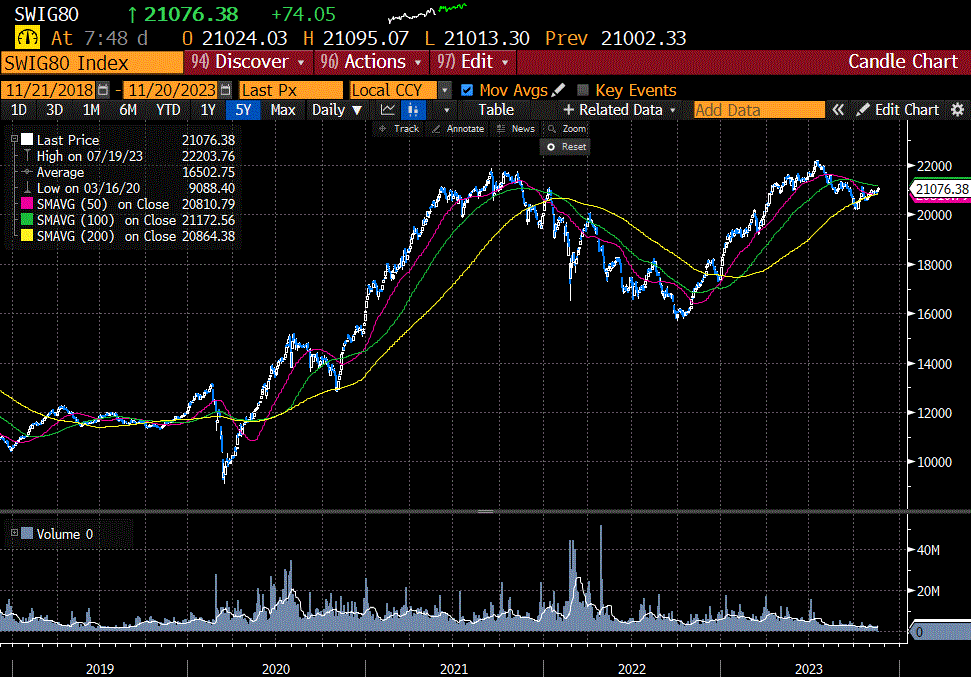Click the 'Low on 03/16/20' legend text
Screen dimensions: 971x677
click(x=89, y=188)
